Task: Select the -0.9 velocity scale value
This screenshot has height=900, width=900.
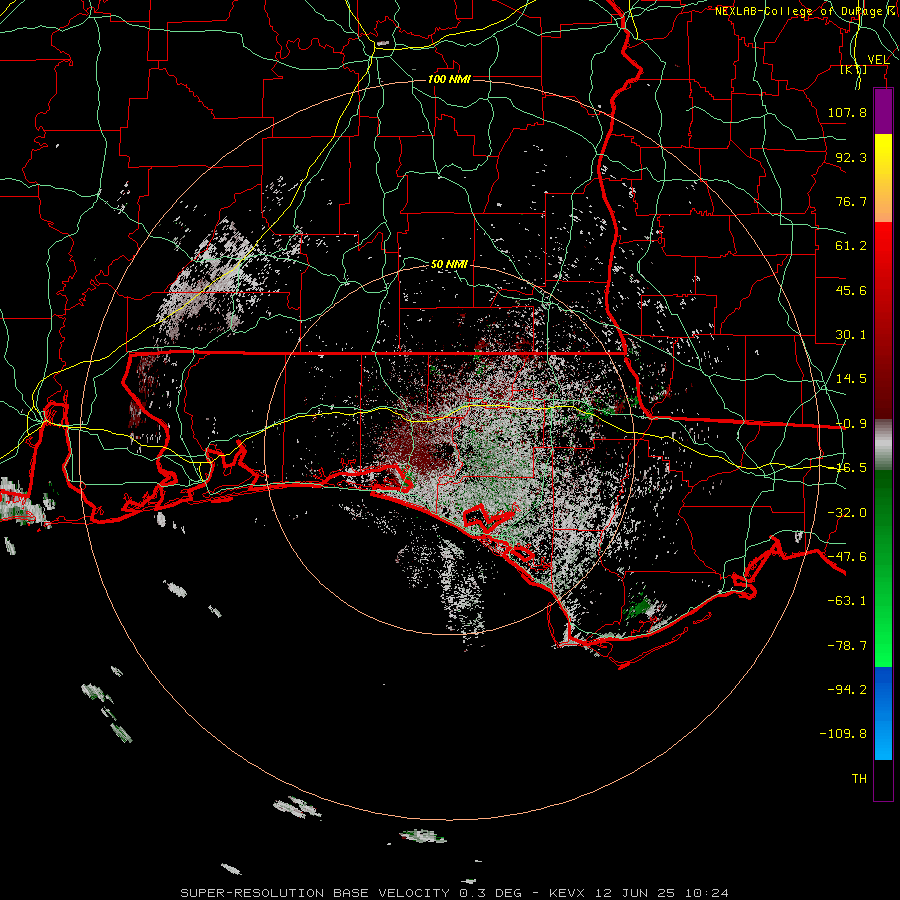Action: 851,424
